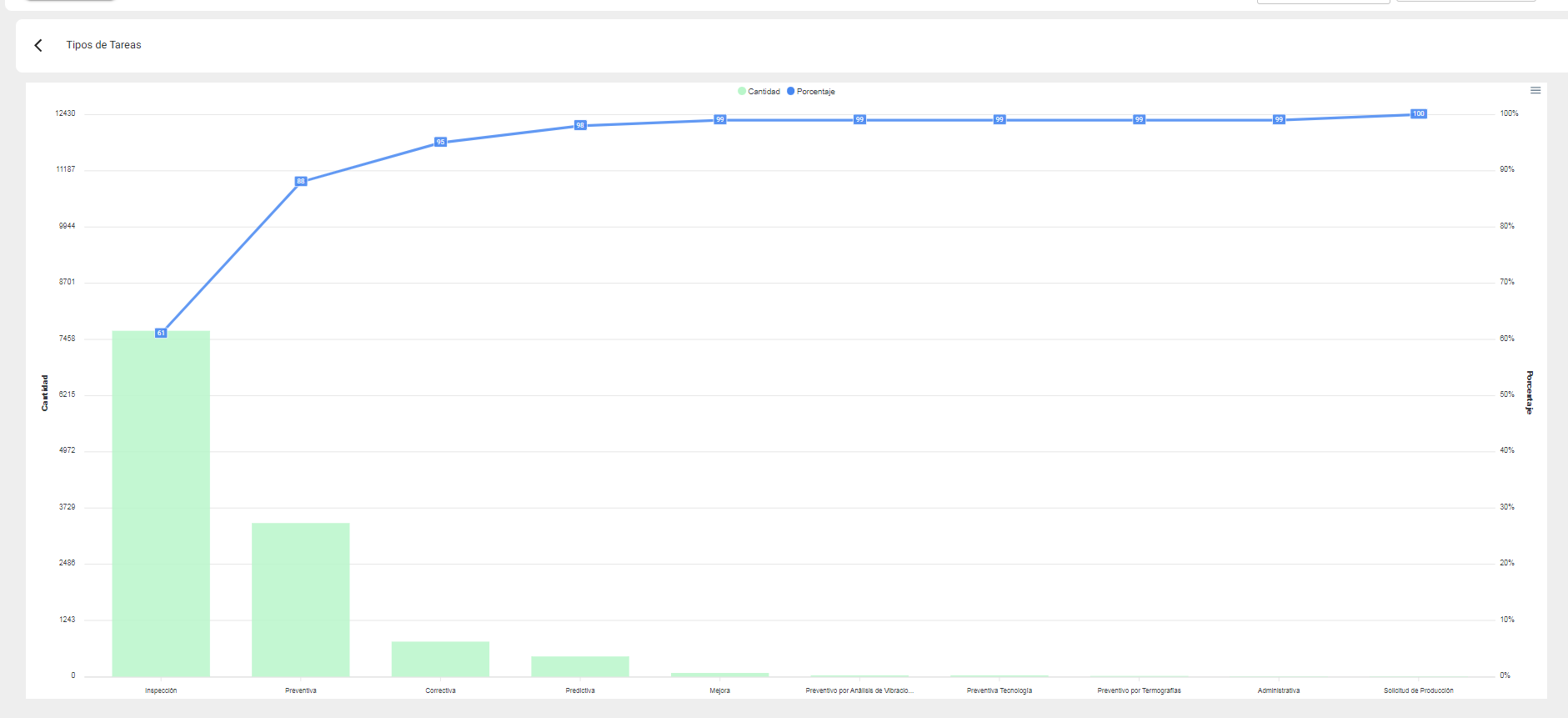This screenshot has height=718, width=1568.
Task: Click the 61 percent data marker
Action: (161, 333)
